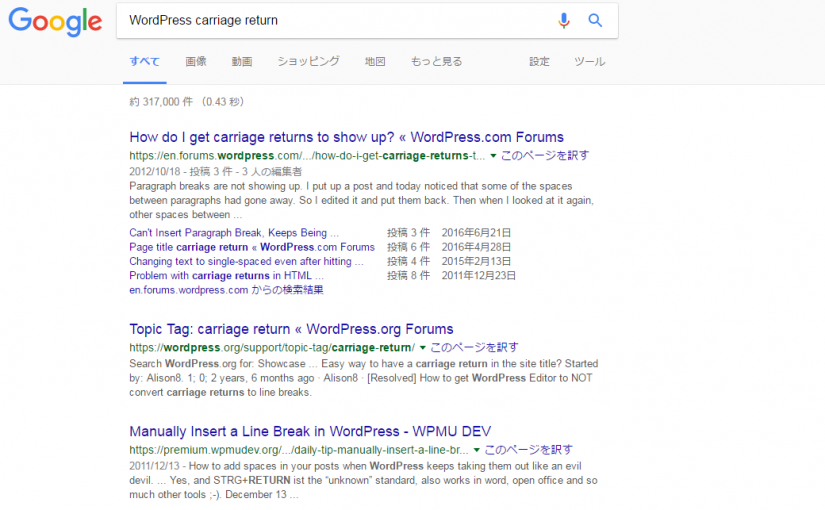
Task: Click the Google logo
Action: click(55, 22)
